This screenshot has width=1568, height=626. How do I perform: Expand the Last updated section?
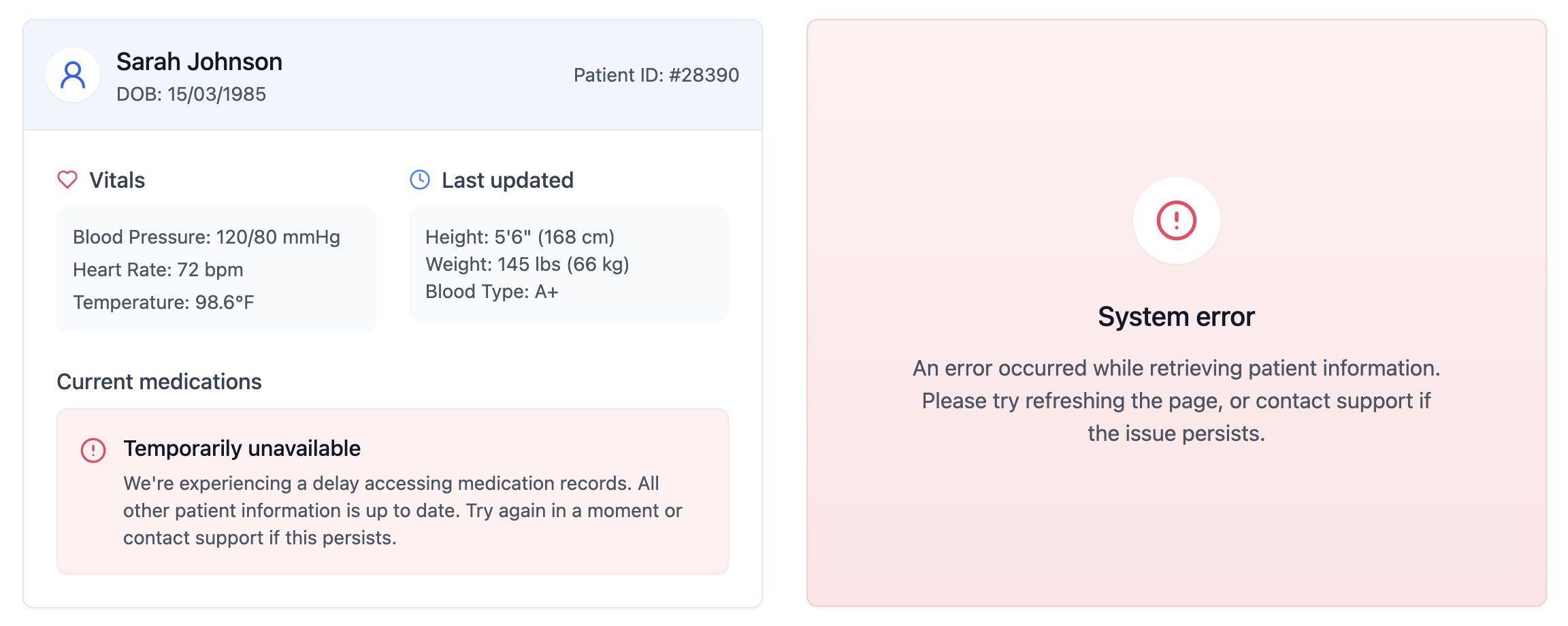507,180
